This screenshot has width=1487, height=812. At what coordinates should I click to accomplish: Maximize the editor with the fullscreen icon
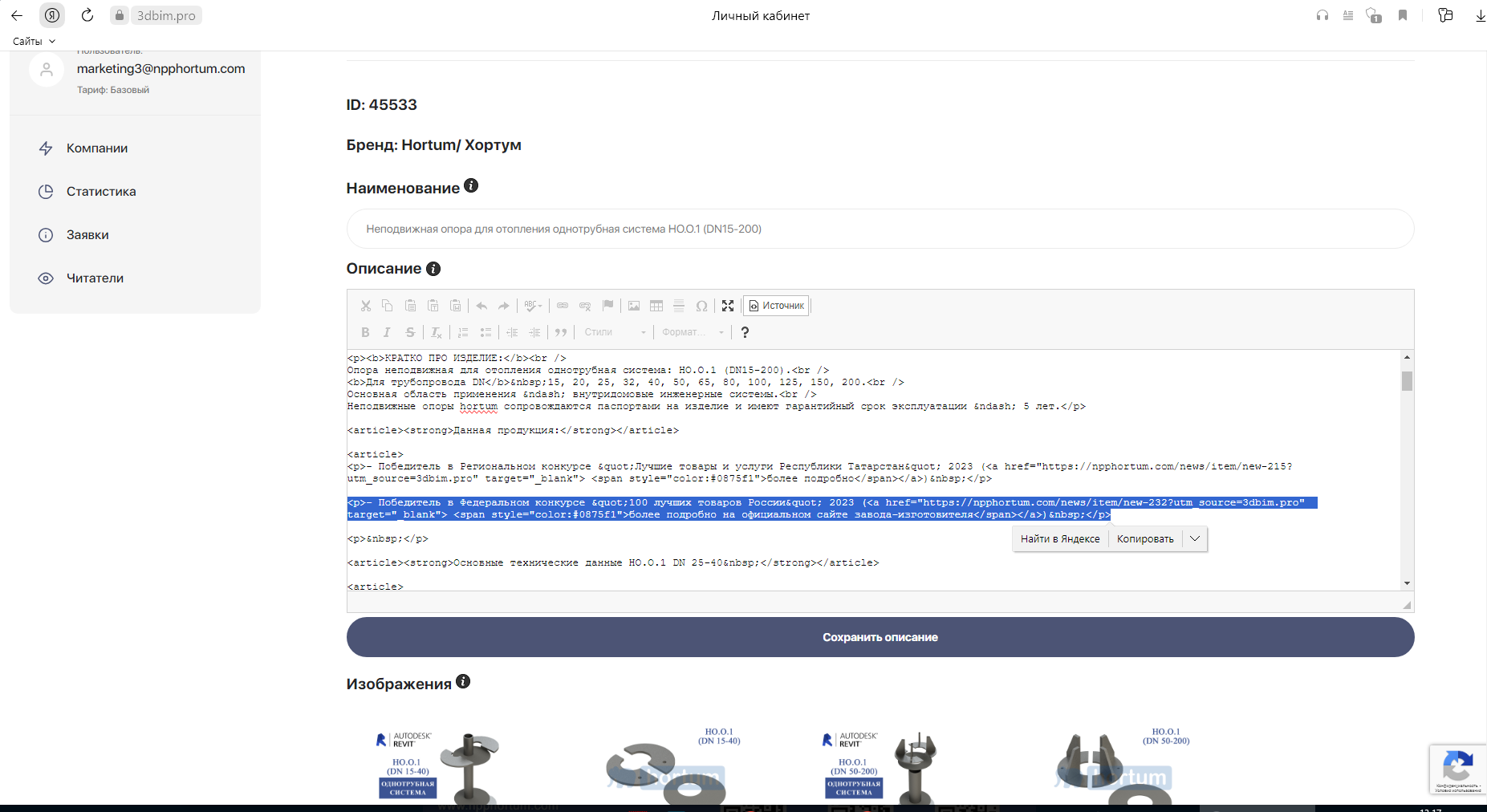pyautogui.click(x=728, y=306)
